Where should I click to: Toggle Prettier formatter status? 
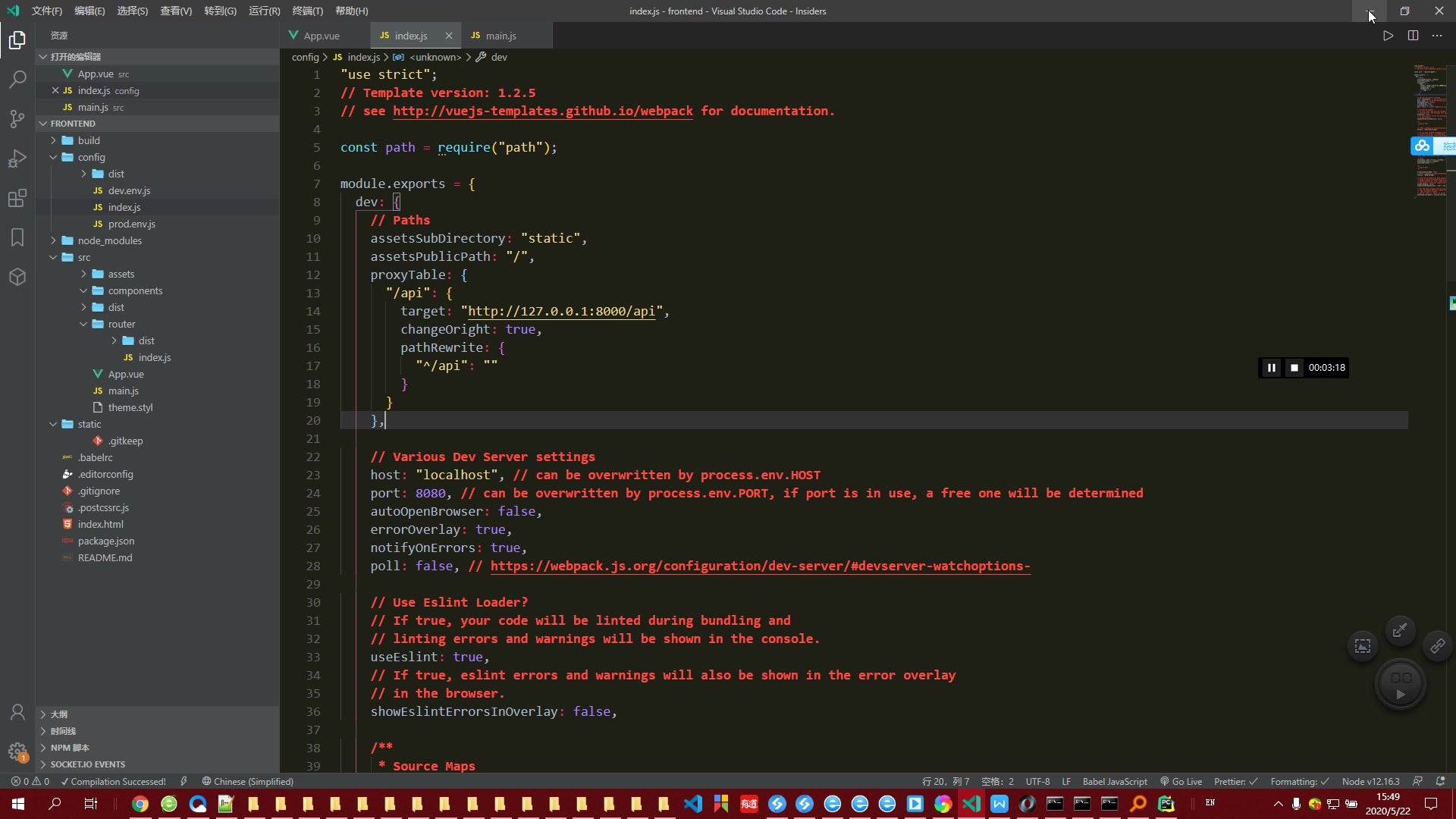[1235, 781]
